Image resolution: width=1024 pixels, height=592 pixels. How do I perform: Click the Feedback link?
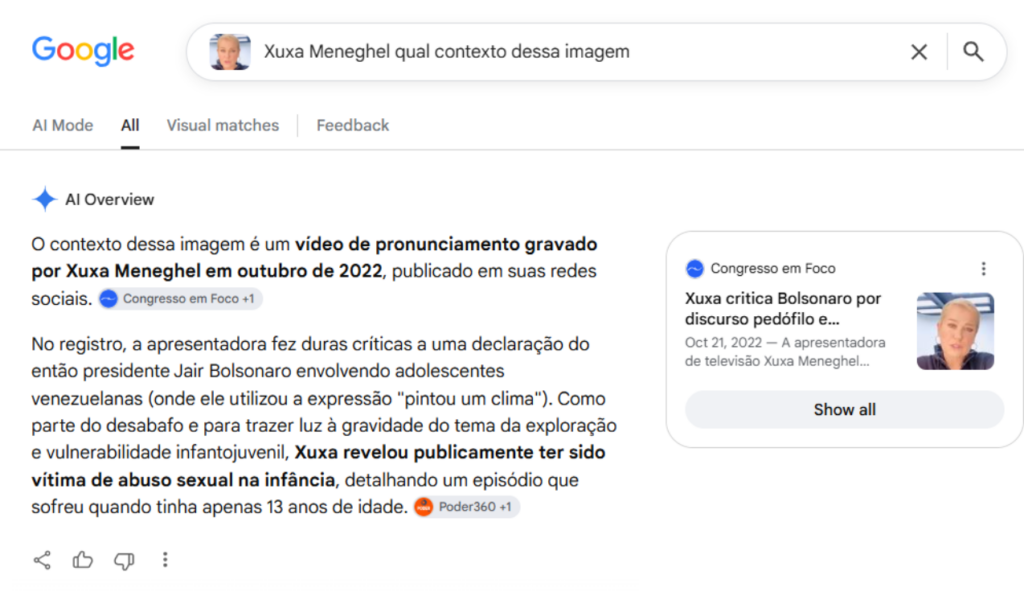coord(353,125)
